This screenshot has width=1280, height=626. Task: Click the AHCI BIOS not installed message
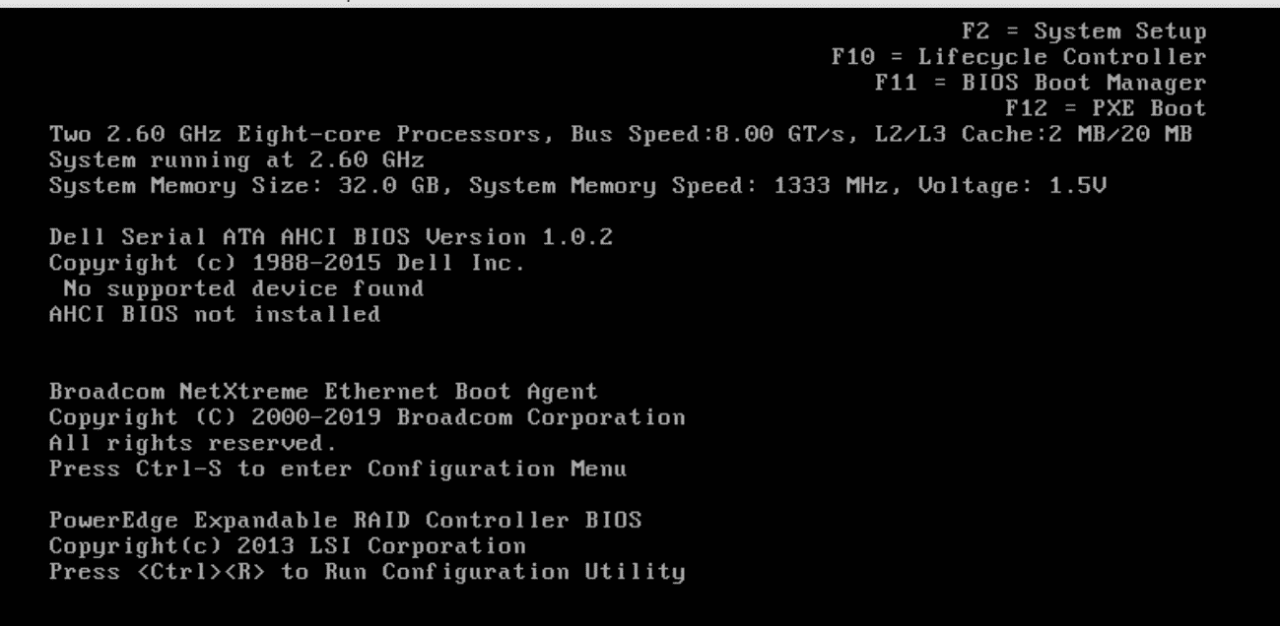[214, 314]
